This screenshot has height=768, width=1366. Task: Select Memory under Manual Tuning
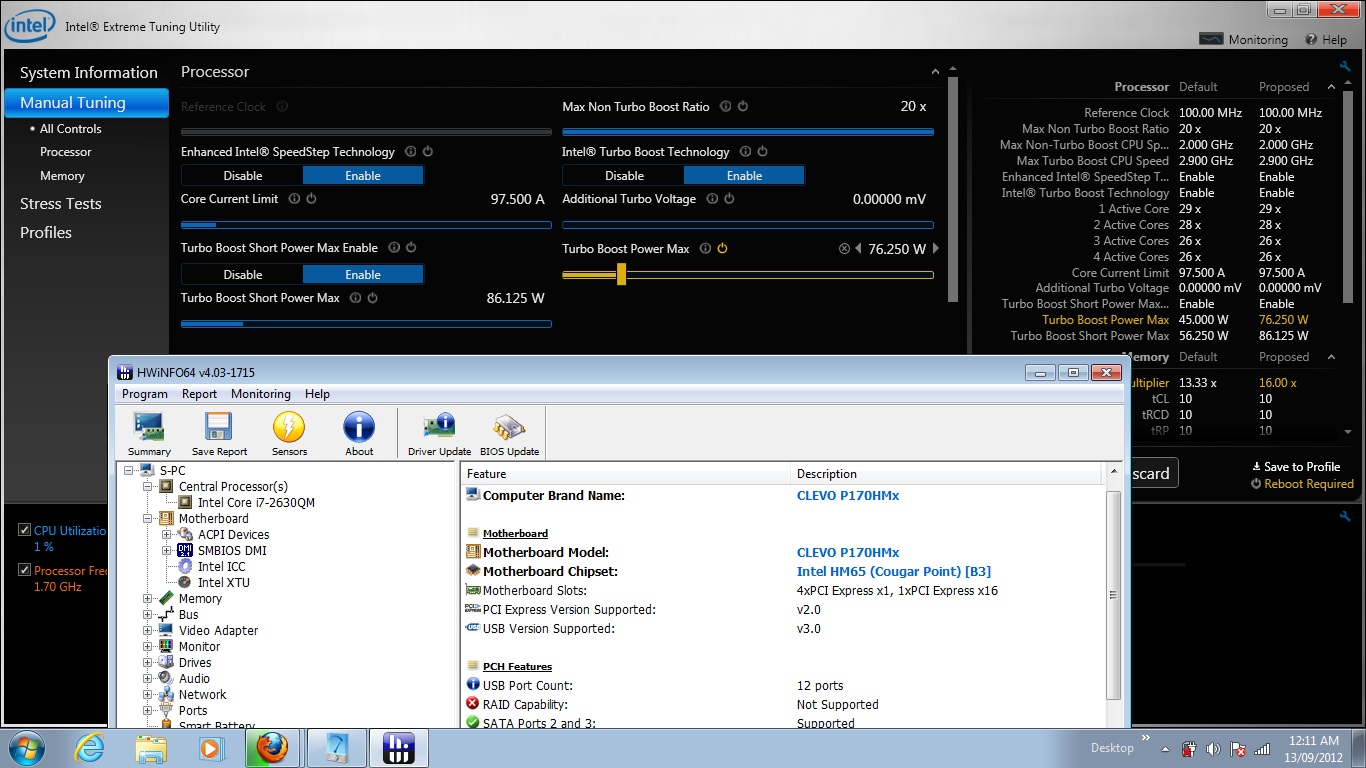(x=62, y=176)
